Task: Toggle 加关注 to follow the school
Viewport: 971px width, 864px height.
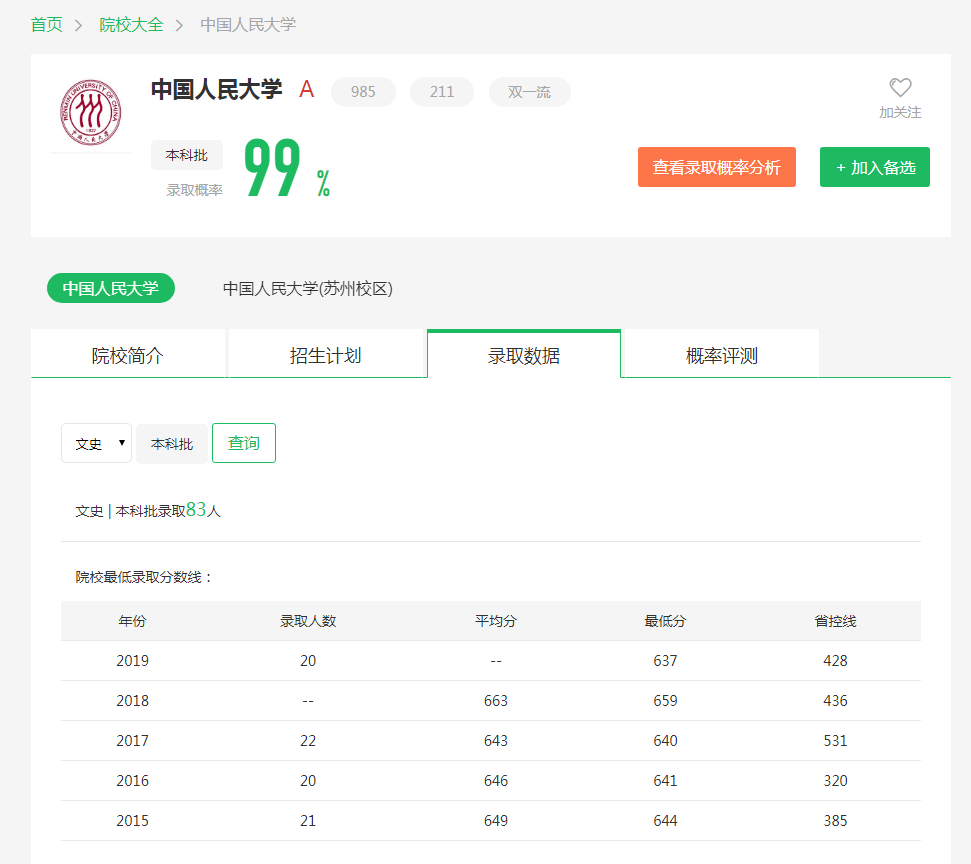Action: coord(899,113)
